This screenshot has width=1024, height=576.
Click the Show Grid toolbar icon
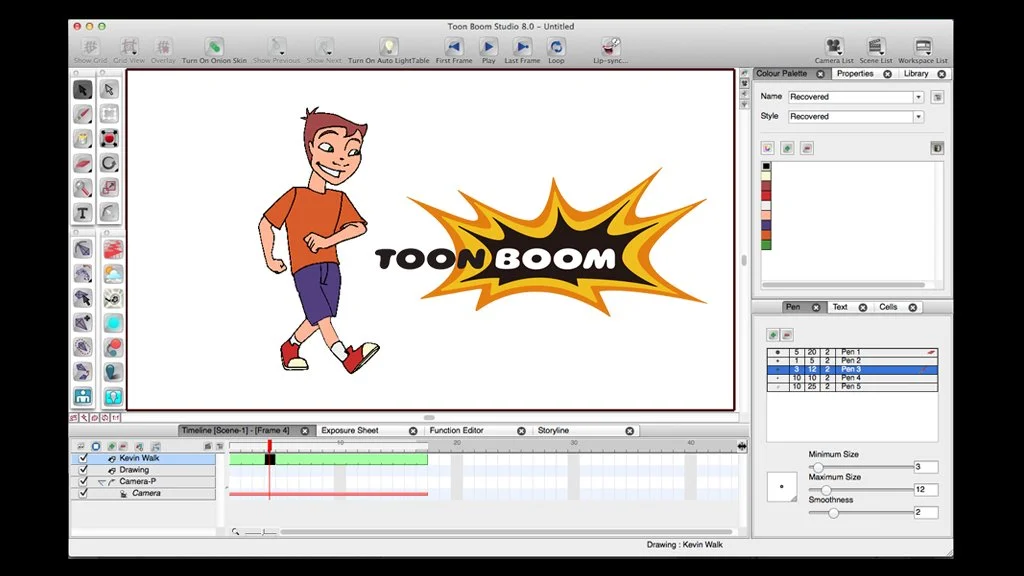pos(90,51)
